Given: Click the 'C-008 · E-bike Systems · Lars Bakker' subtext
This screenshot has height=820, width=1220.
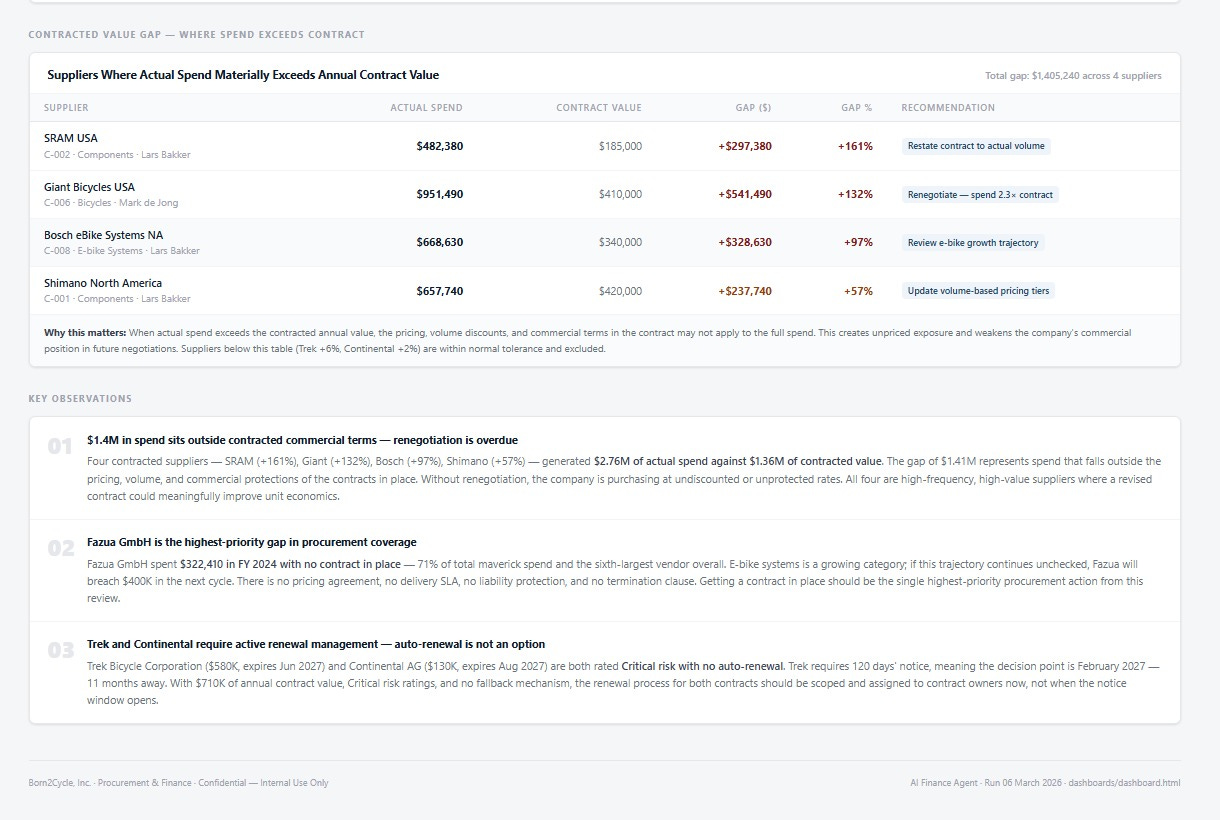Looking at the screenshot, I should pos(122,251).
